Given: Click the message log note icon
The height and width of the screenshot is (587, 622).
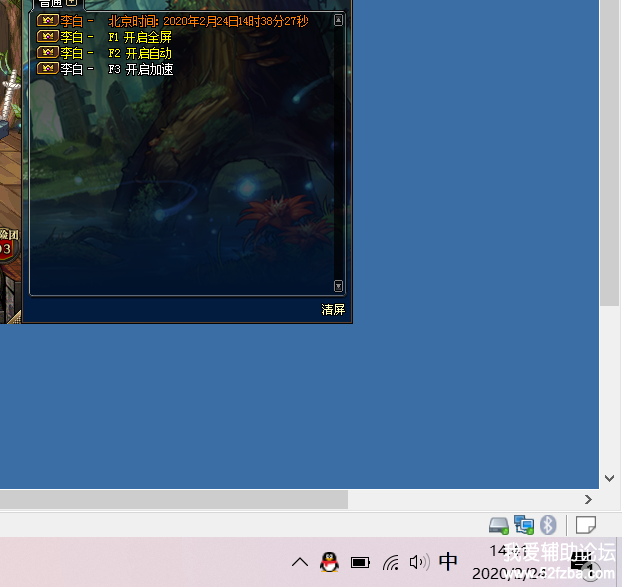Looking at the screenshot, I should click(x=586, y=525).
